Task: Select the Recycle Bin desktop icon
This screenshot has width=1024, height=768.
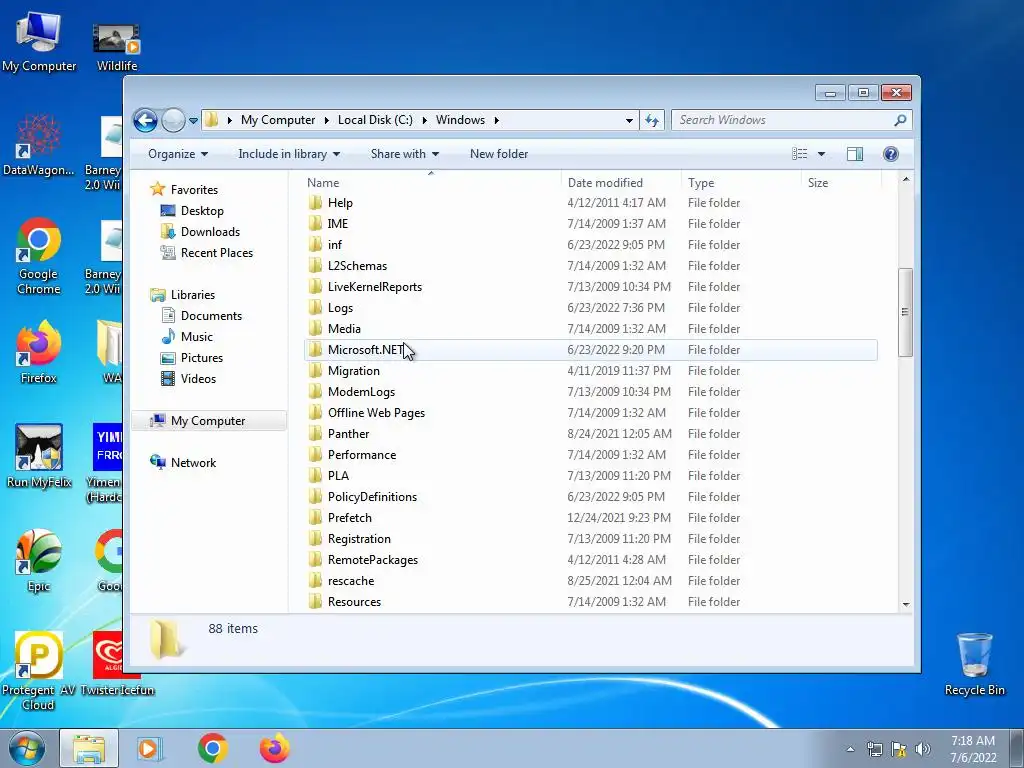Action: [974, 664]
